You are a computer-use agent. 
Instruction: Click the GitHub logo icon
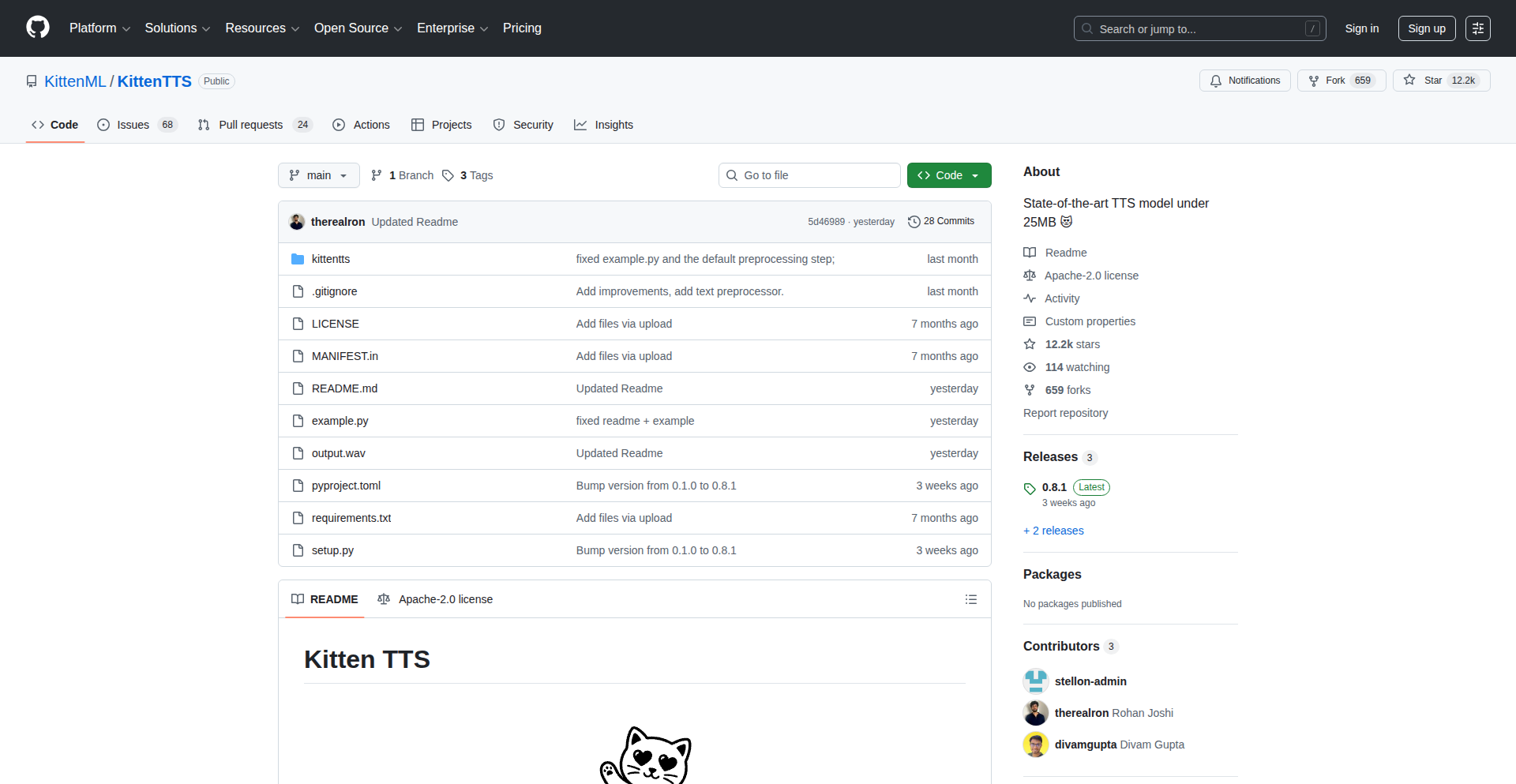click(x=38, y=28)
